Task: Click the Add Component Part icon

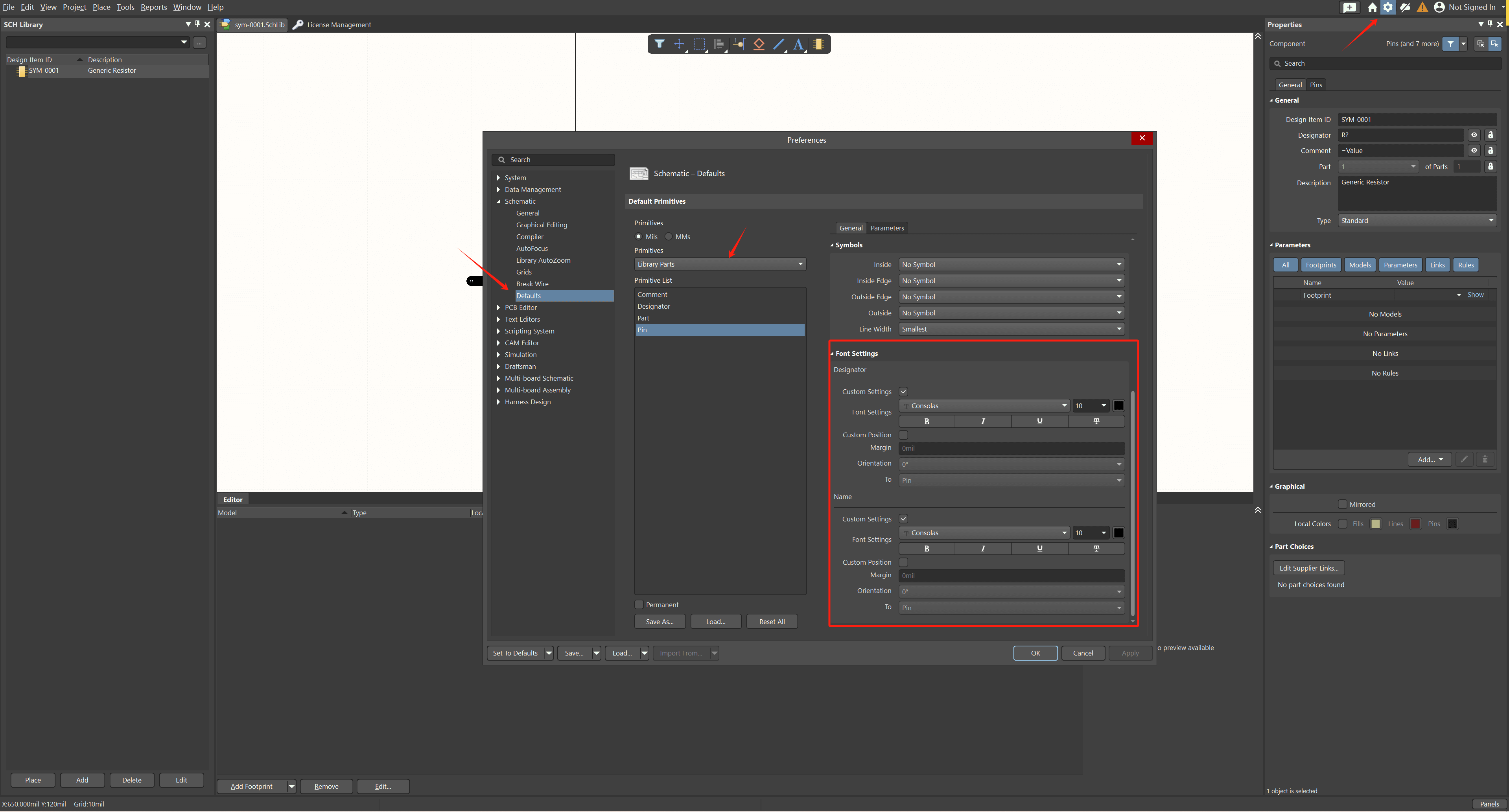Action: [818, 44]
